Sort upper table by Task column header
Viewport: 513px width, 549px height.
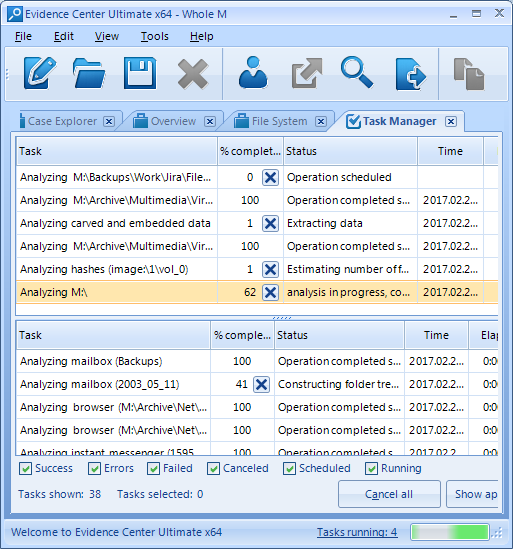click(x=117, y=151)
